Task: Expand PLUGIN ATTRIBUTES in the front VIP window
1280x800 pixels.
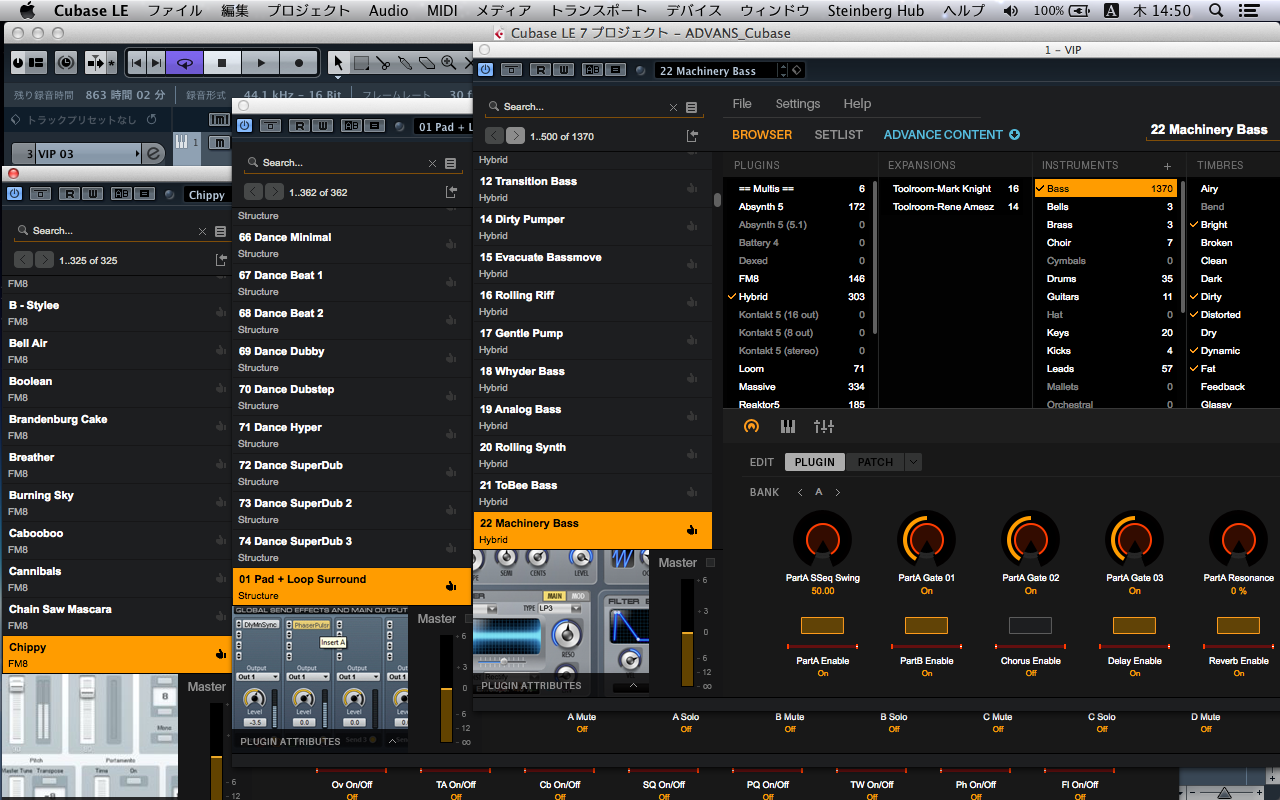Action: coord(632,686)
